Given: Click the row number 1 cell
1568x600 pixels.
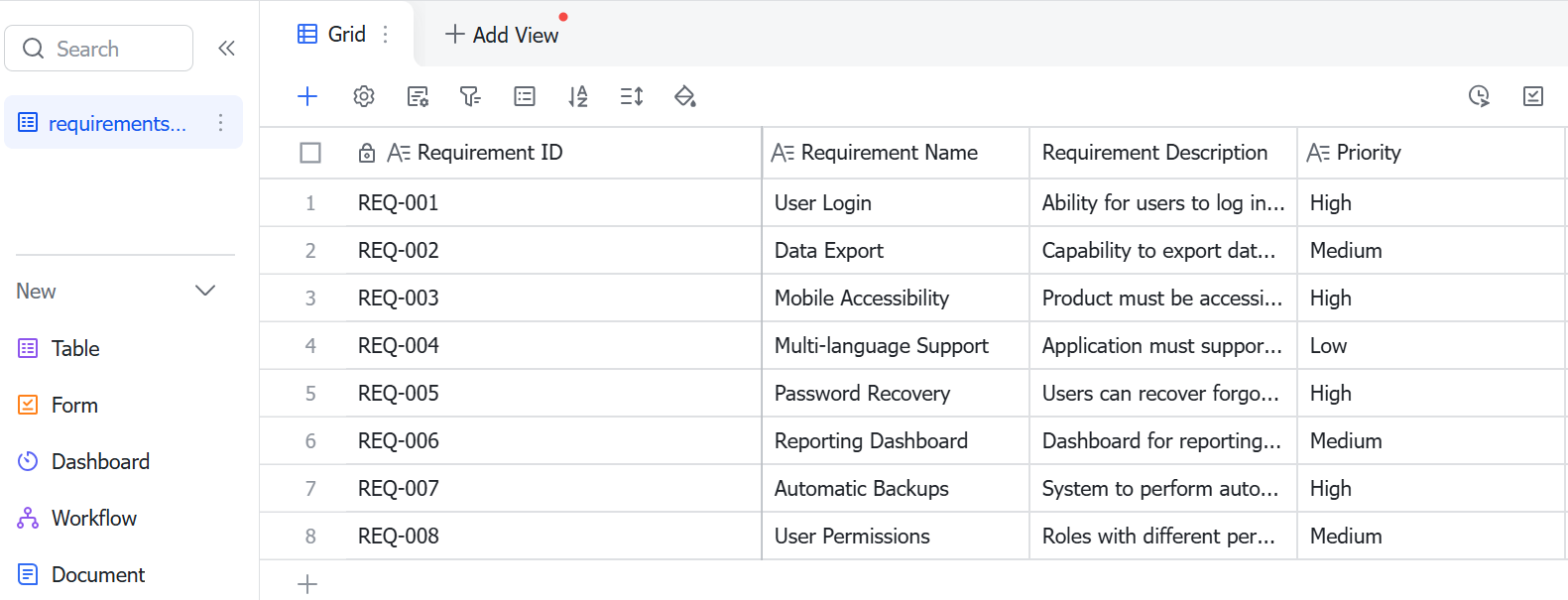Looking at the screenshot, I should pyautogui.click(x=310, y=203).
